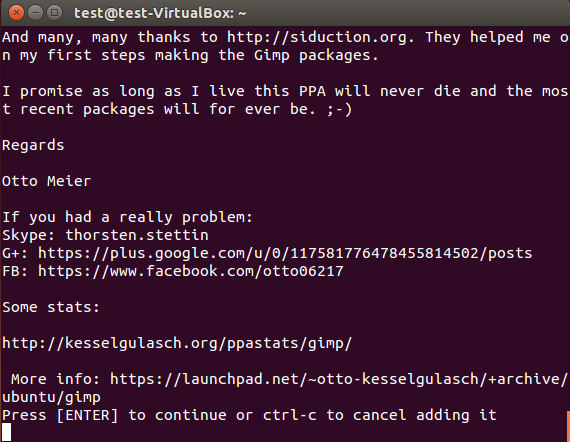Minimize the terminal window
Image resolution: width=570 pixels, height=442 pixels.
click(35, 13)
